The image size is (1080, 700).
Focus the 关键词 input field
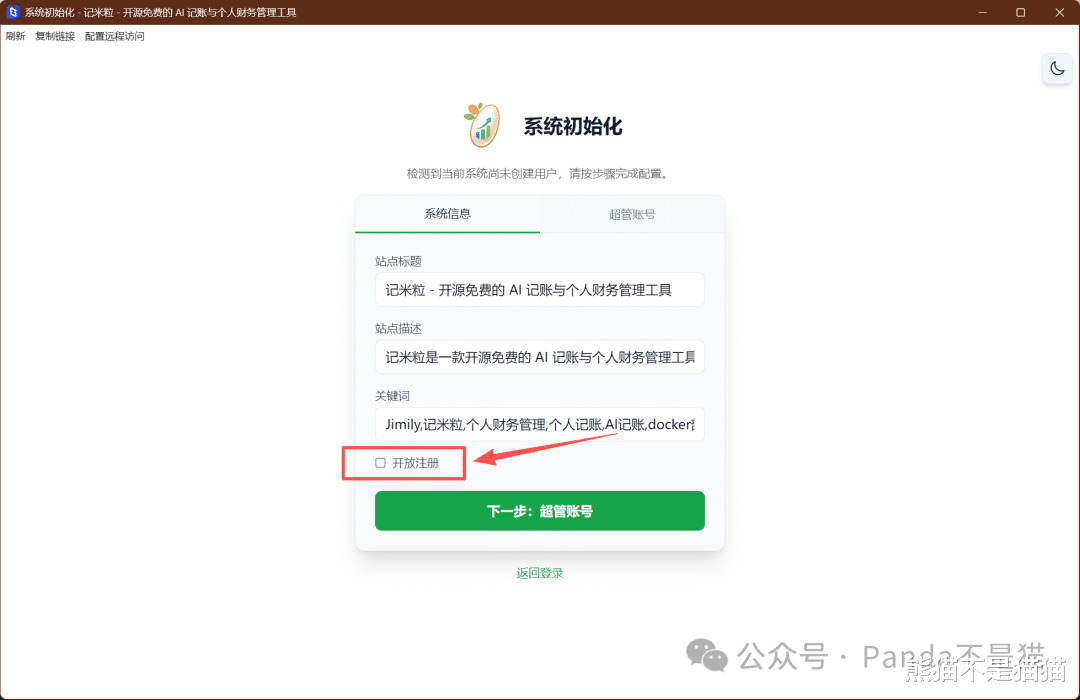tap(539, 424)
